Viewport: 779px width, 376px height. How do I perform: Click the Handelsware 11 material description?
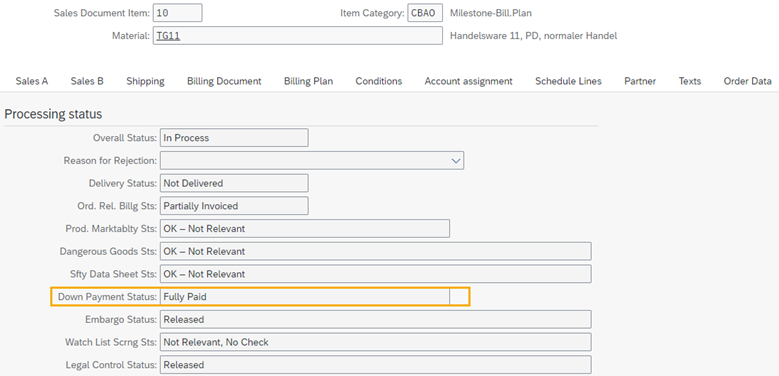point(533,36)
